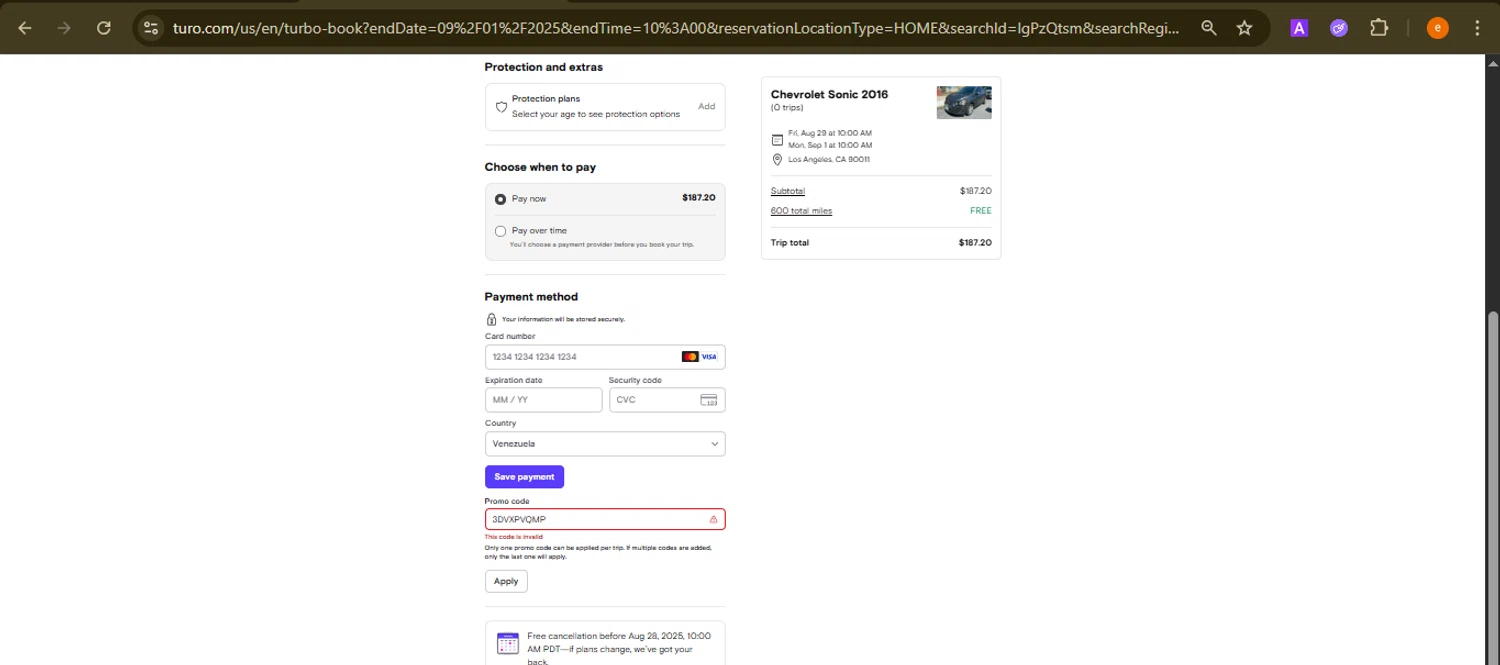Open the 600 total miles link

[801, 211]
